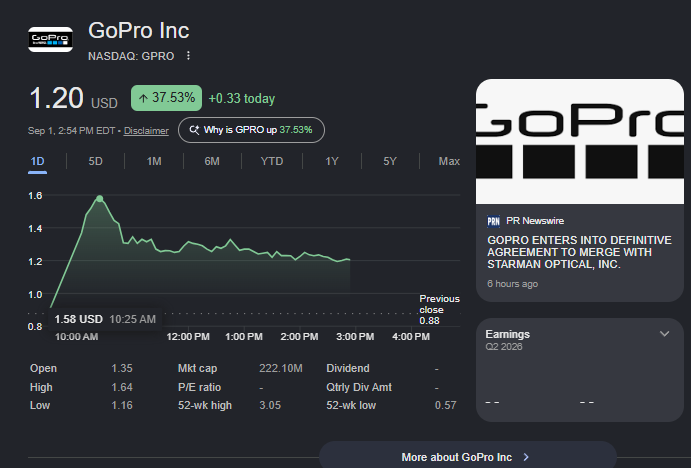The width and height of the screenshot is (691, 468).
Task: Click the Low value 1.16
Action: tap(122, 405)
